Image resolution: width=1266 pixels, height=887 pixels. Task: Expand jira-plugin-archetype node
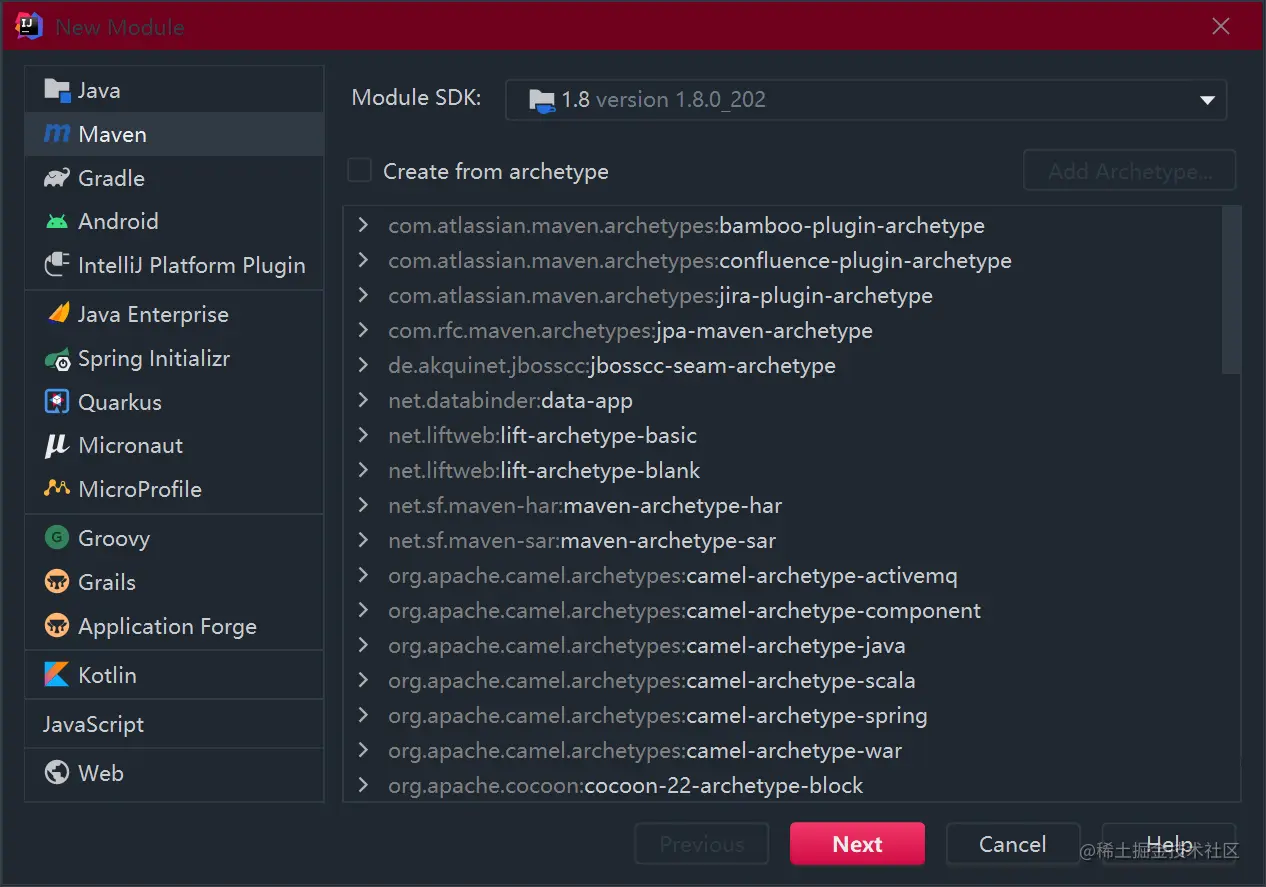[x=364, y=296]
